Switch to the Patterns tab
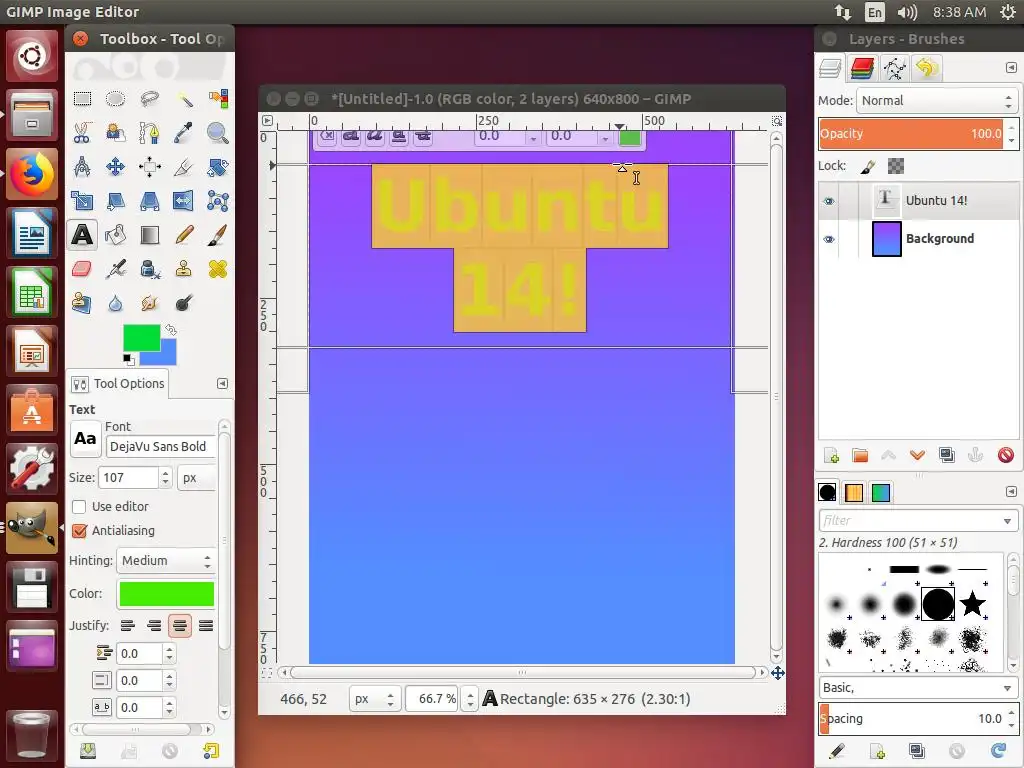Screen dimensions: 1024x768 tap(854, 492)
